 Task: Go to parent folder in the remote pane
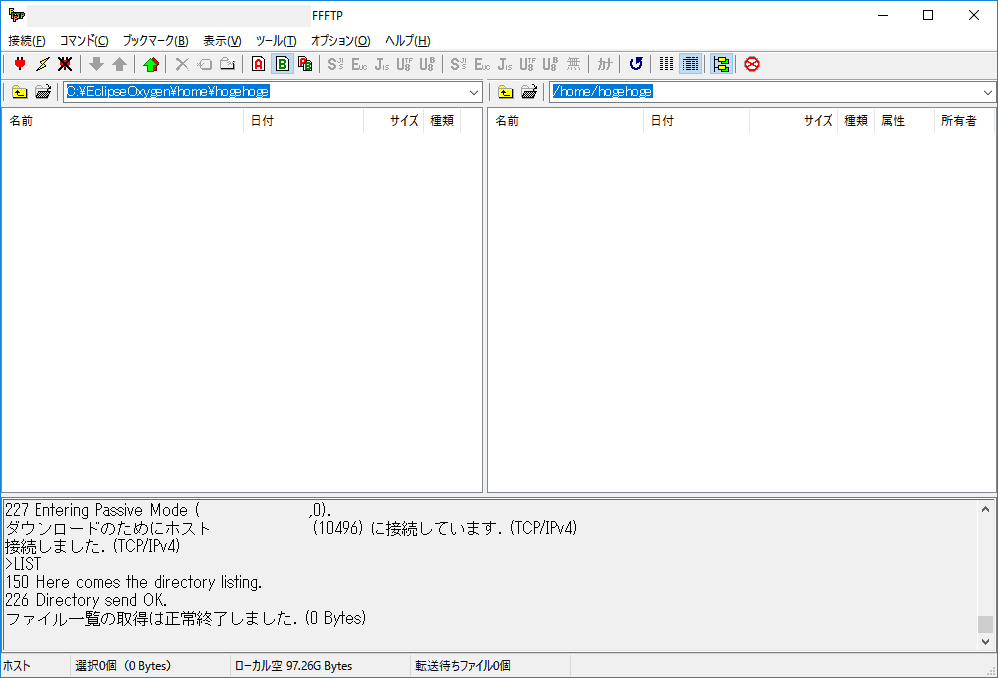click(505, 92)
